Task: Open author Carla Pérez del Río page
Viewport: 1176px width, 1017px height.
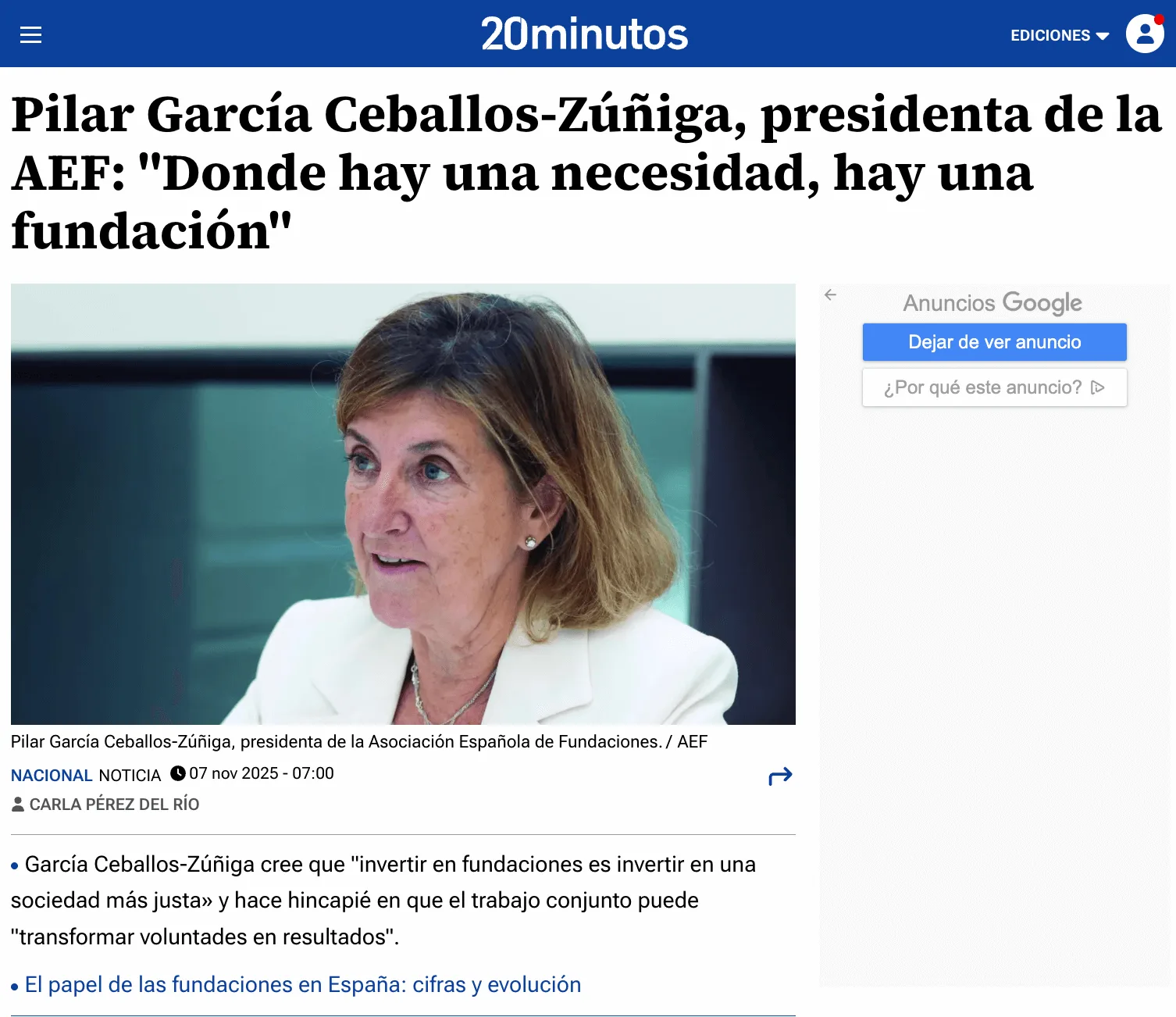Action: (114, 804)
